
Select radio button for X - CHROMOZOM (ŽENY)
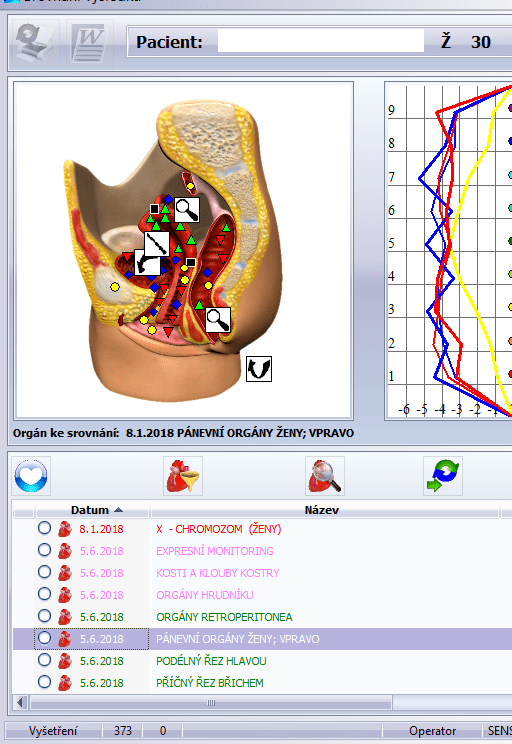(x=45, y=528)
